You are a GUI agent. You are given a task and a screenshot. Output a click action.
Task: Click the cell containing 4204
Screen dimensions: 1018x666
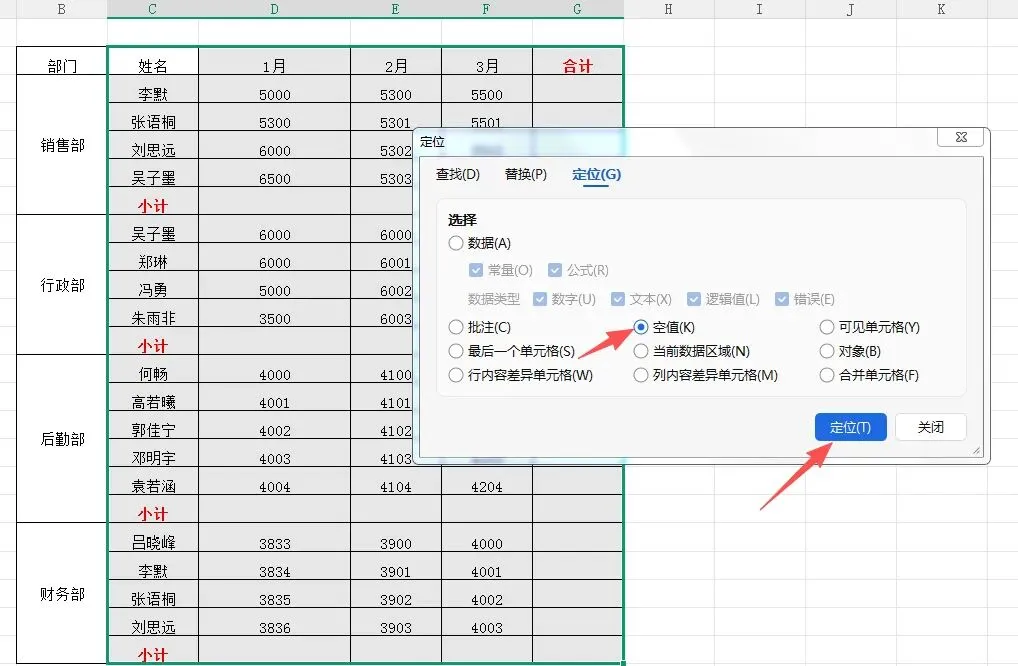487,481
